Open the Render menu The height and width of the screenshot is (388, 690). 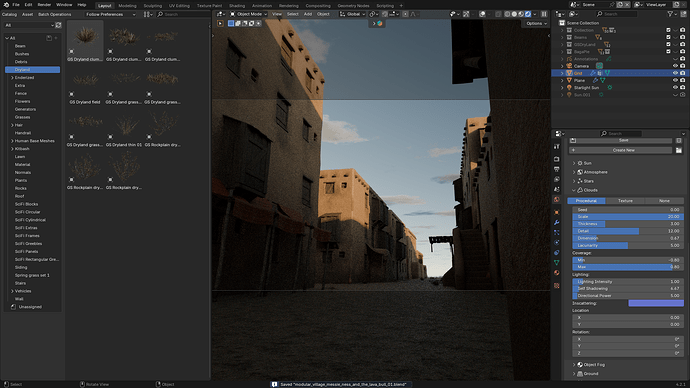[44, 5]
